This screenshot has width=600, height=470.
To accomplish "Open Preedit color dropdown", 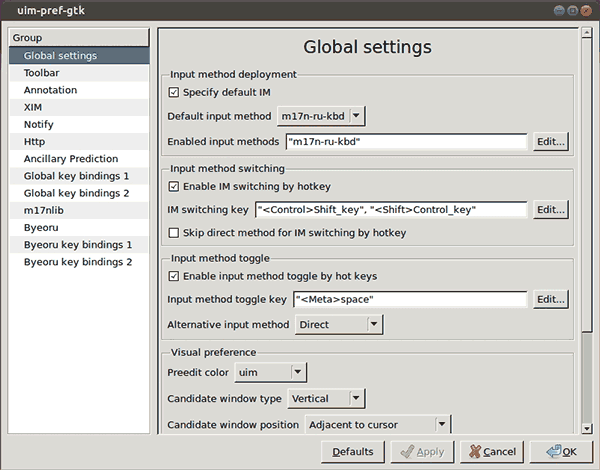I will click(270, 372).
